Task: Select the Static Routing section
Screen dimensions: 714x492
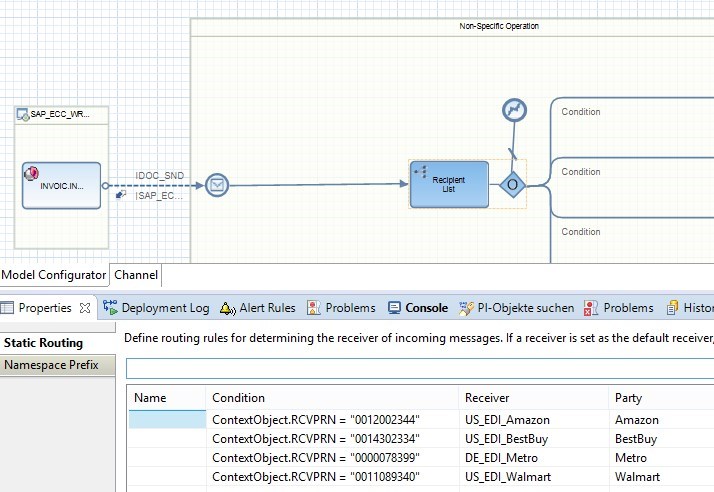Action: point(57,343)
